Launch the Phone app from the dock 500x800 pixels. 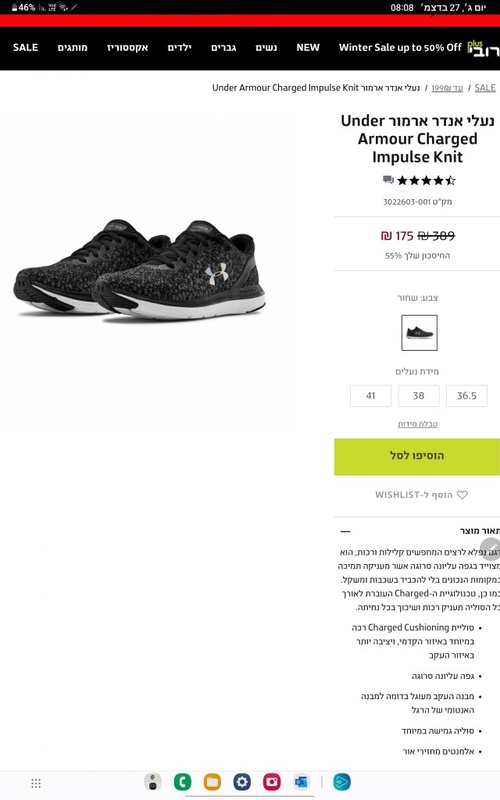click(x=182, y=782)
